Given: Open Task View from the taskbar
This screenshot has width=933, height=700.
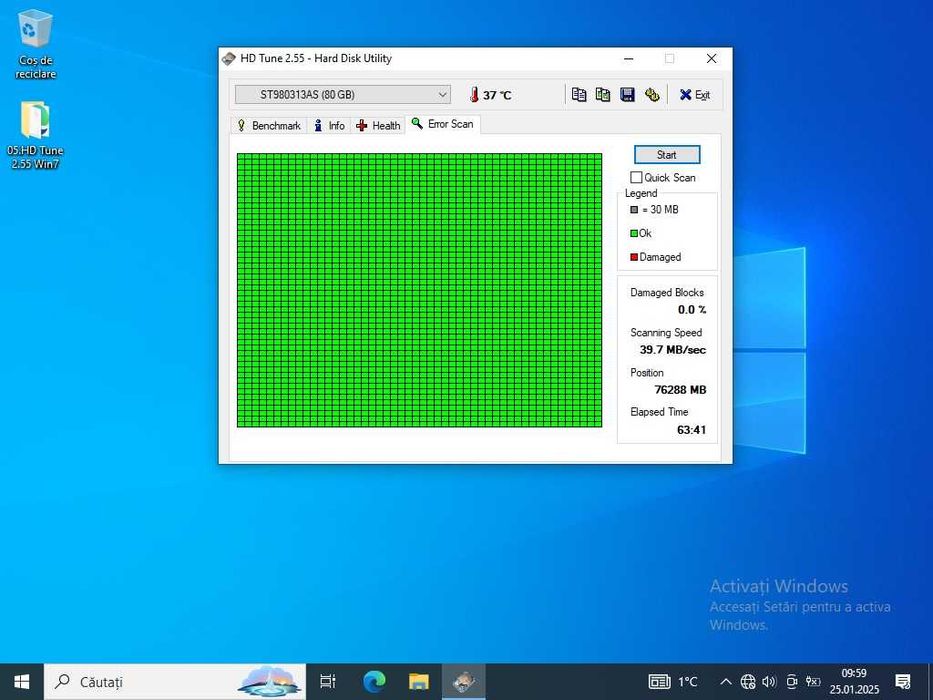Looking at the screenshot, I should pos(327,682).
